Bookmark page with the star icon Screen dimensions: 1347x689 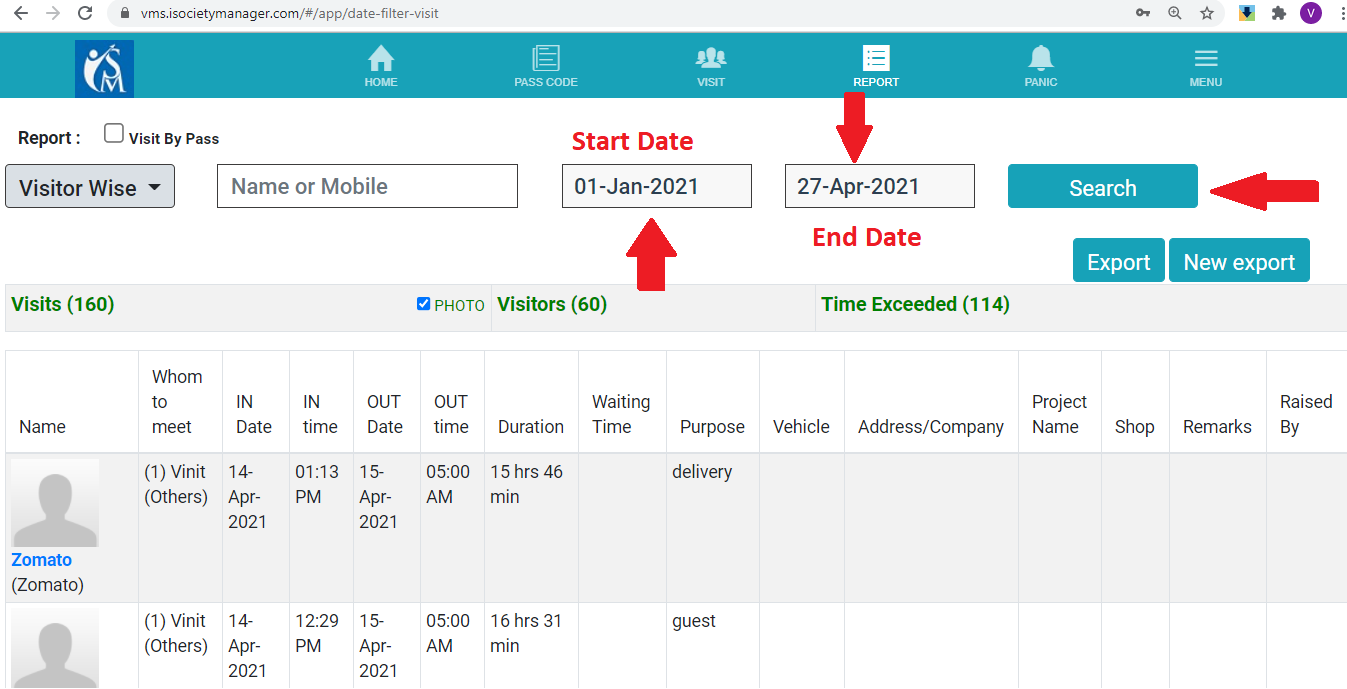pyautogui.click(x=1207, y=13)
